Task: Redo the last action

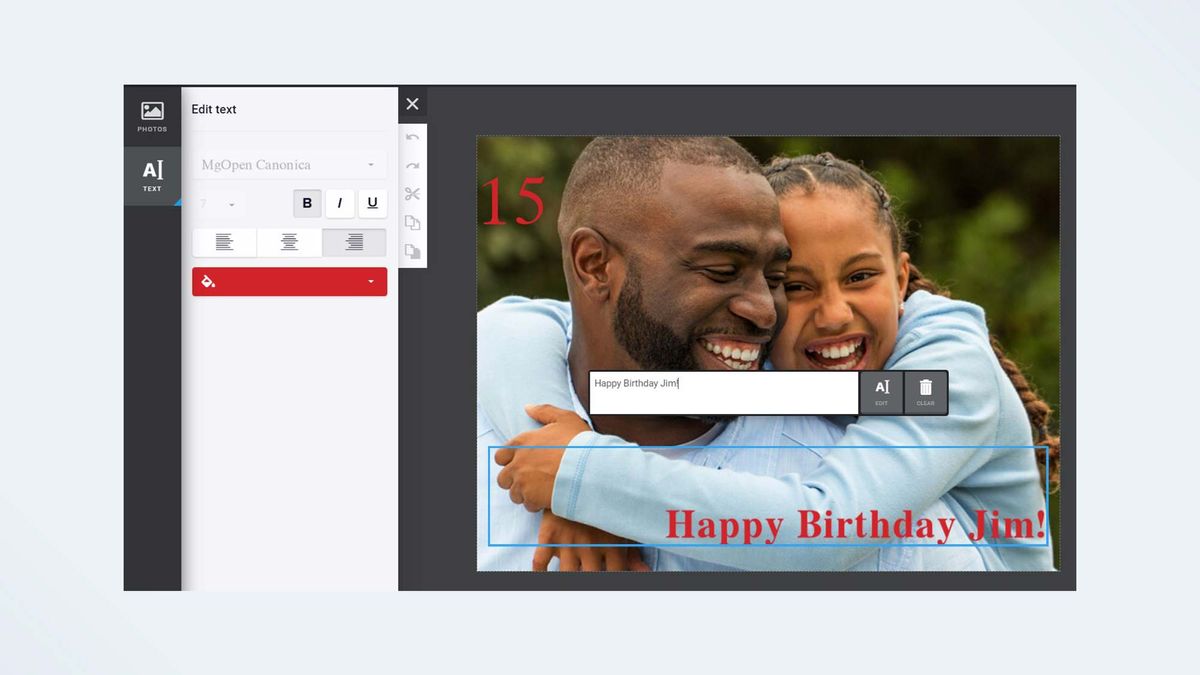Action: [412, 166]
